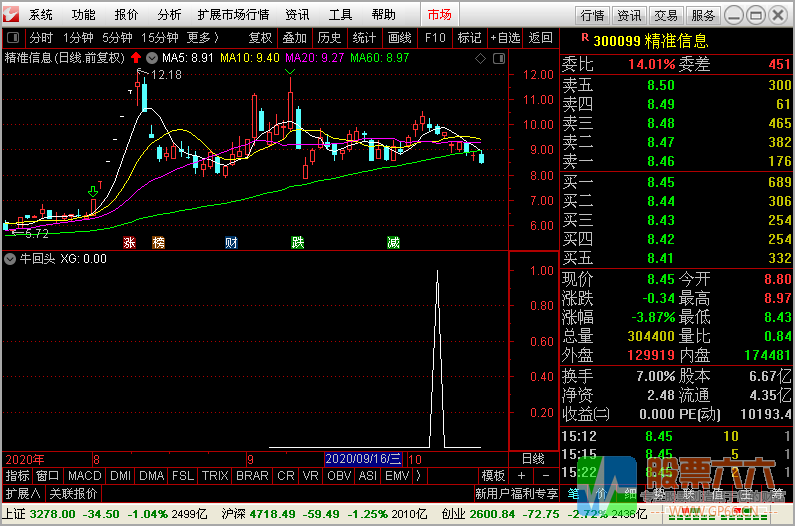This screenshot has width=795, height=526.
Task: Click the 返回 button
Action: coord(540,38)
